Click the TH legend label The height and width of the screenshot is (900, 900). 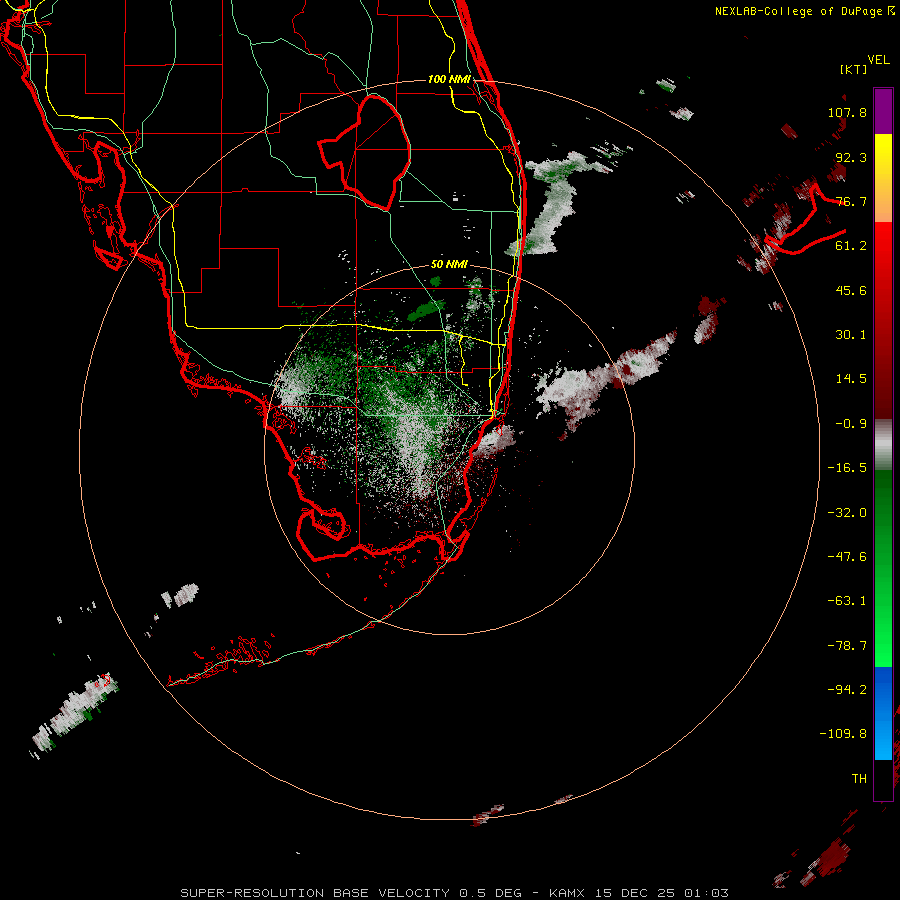pos(859,779)
